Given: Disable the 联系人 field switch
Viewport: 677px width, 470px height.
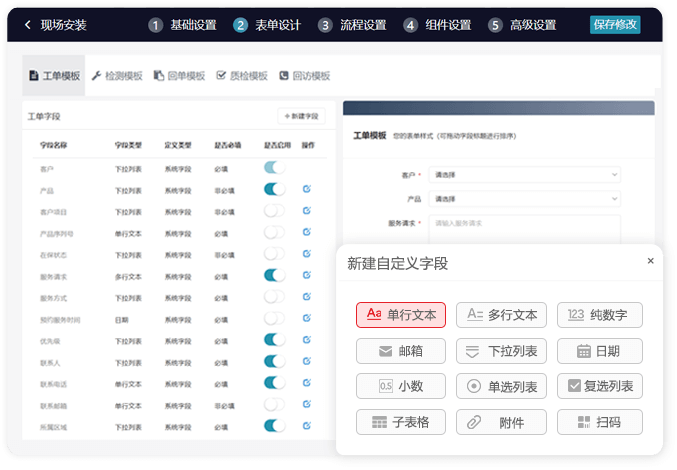Looking at the screenshot, I should coord(275,361).
